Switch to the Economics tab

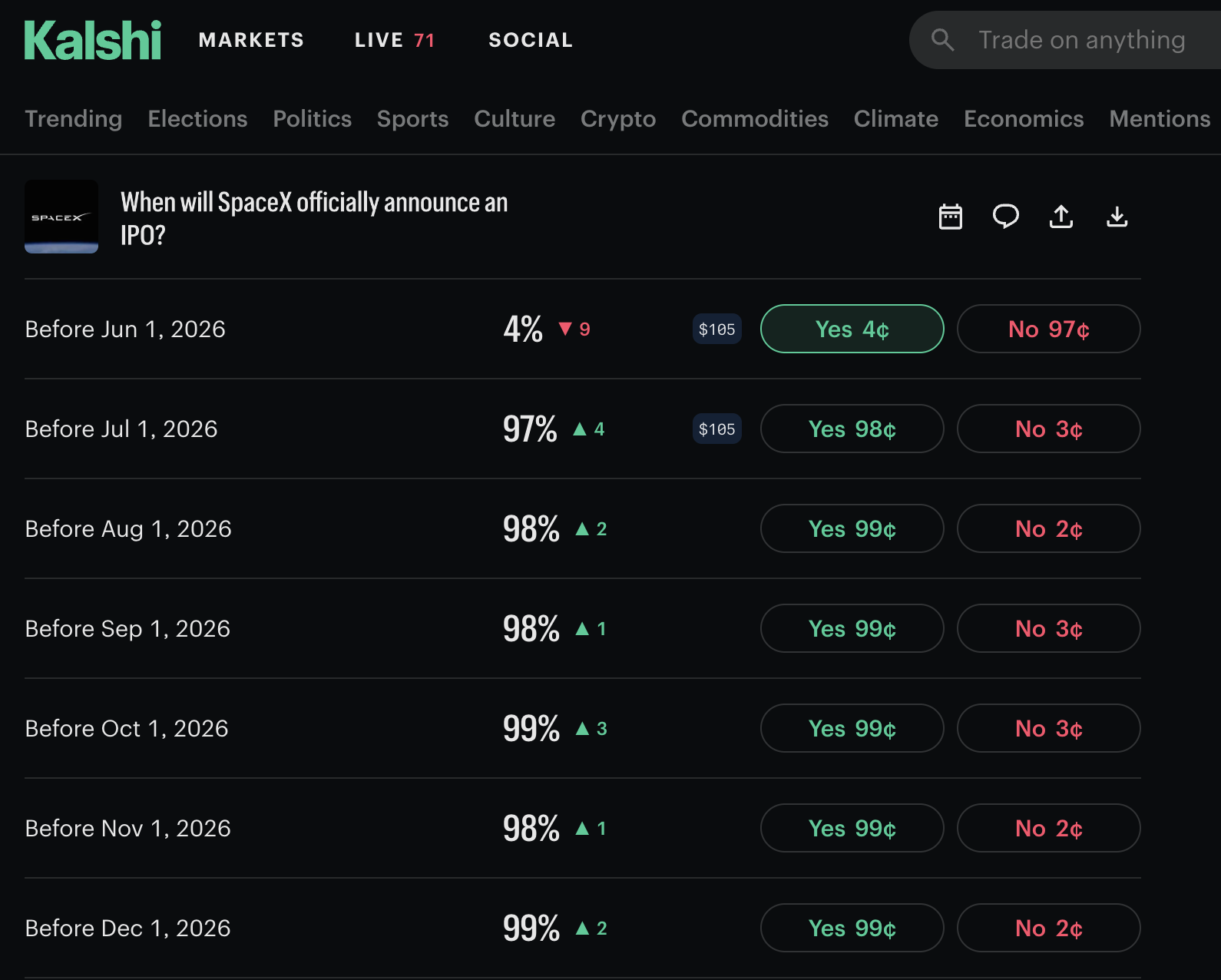click(1024, 119)
